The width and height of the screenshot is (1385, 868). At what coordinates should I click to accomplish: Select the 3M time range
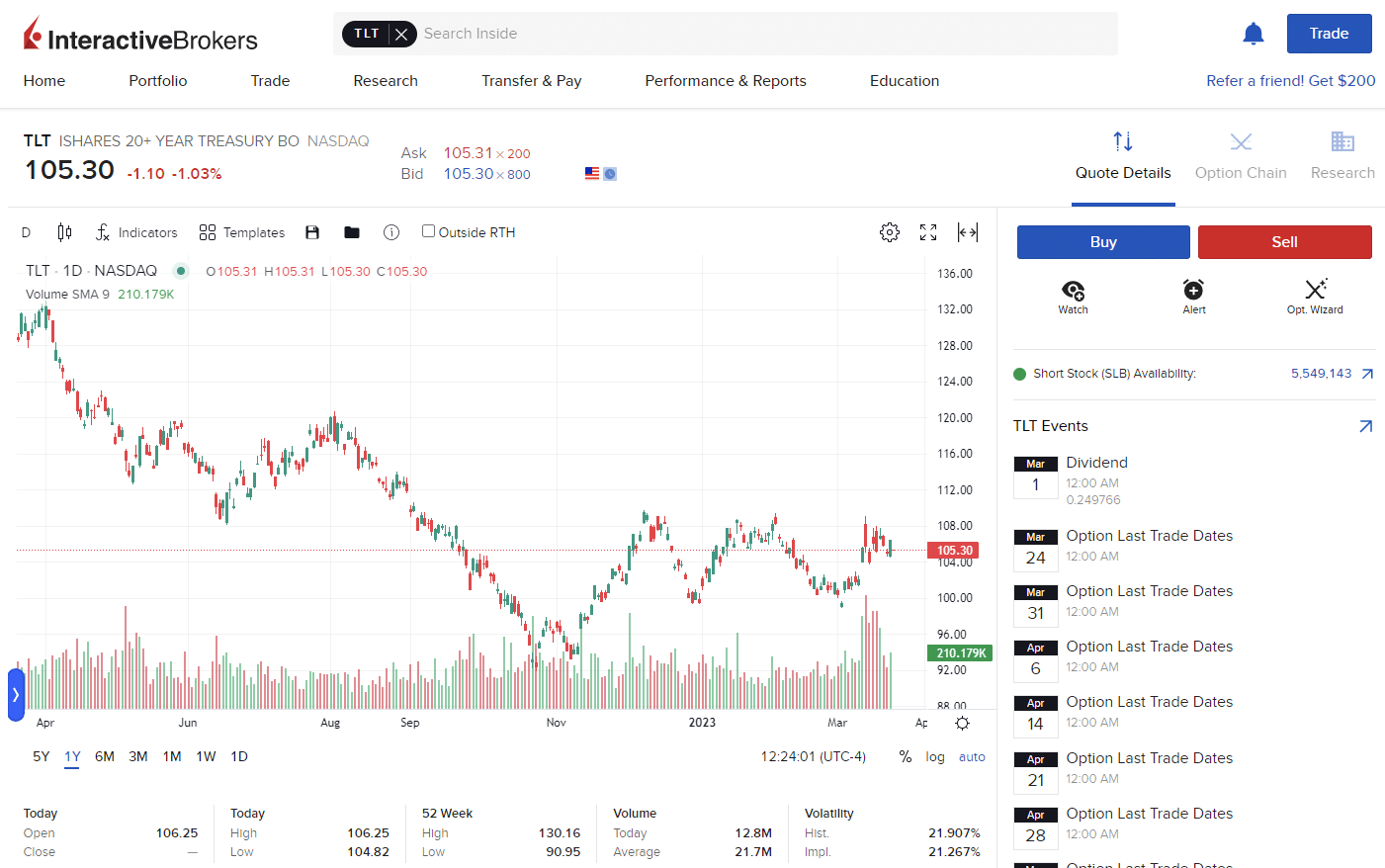(x=138, y=757)
